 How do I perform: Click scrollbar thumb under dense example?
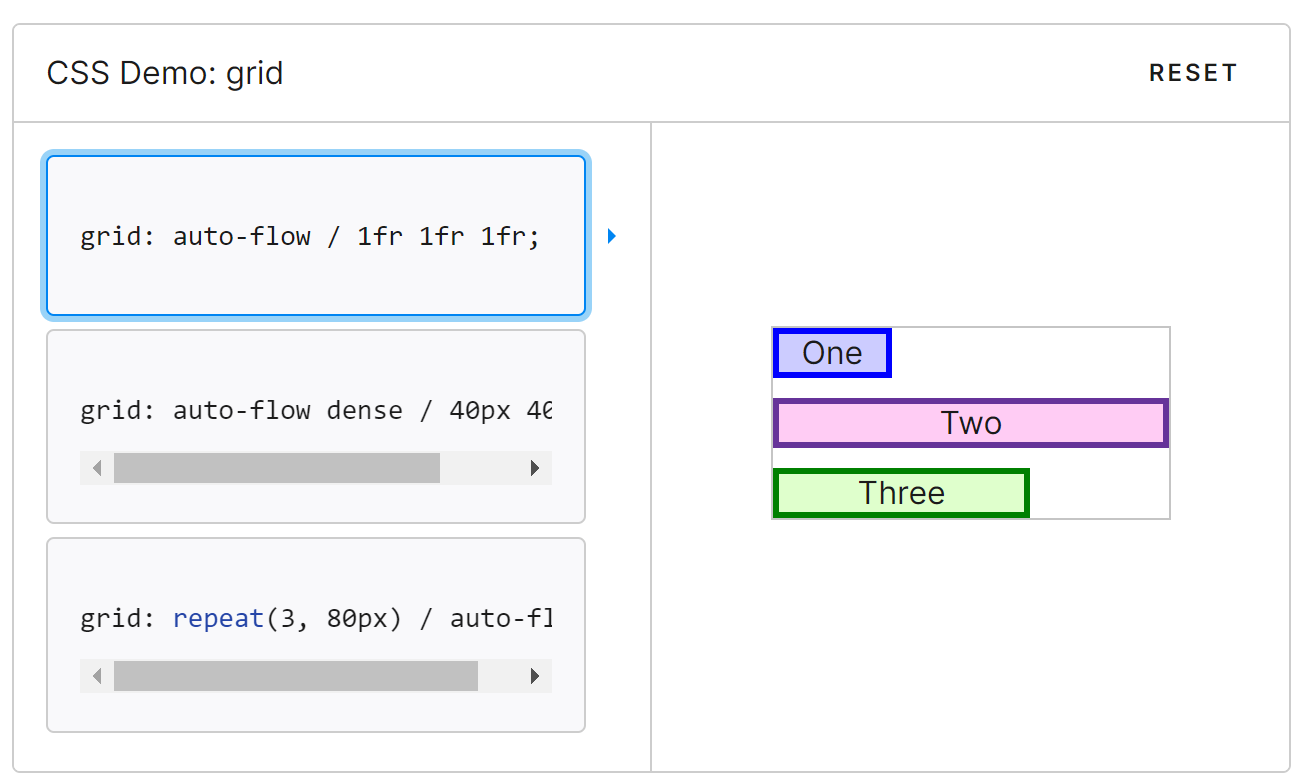(x=277, y=468)
